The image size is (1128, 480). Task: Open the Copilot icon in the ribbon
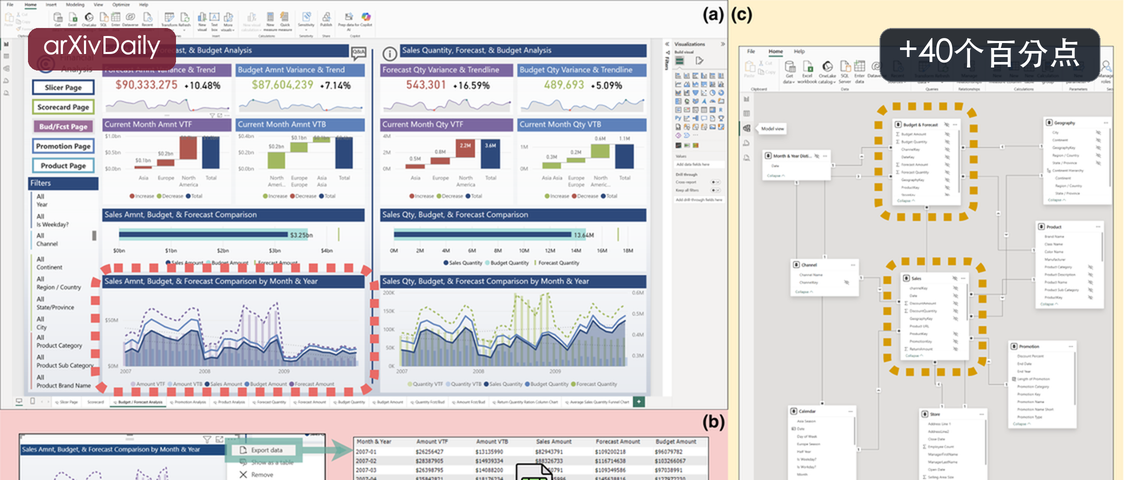point(365,19)
